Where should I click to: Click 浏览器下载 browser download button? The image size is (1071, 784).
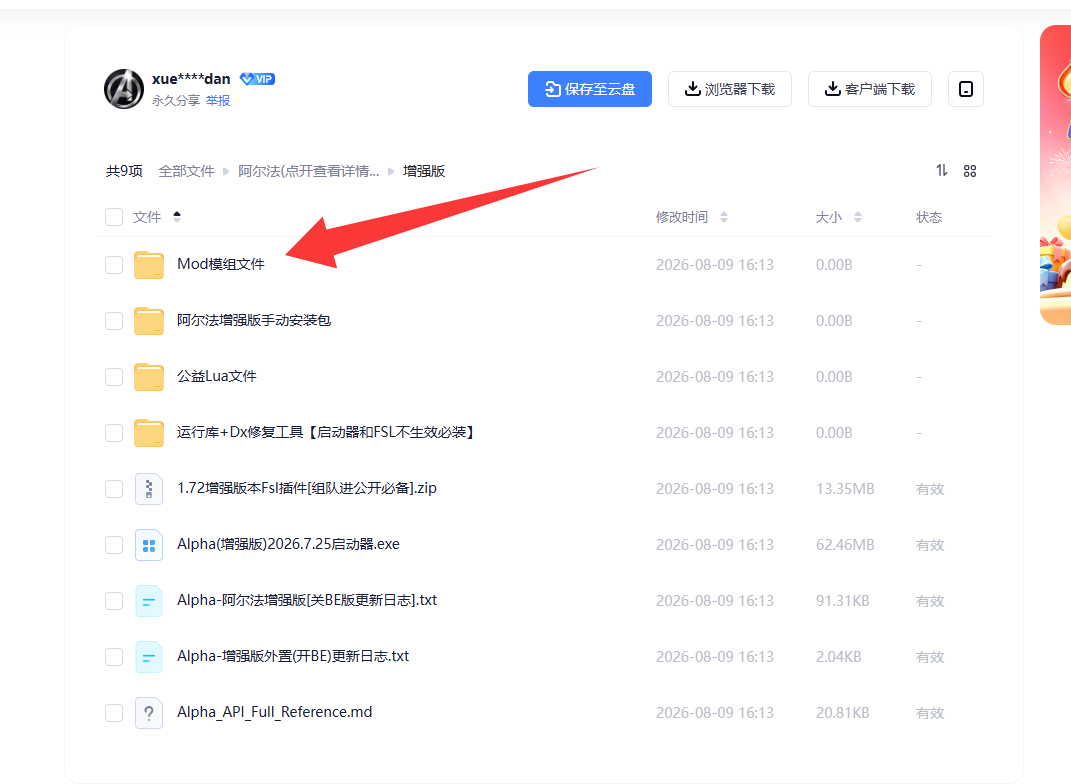tap(729, 89)
